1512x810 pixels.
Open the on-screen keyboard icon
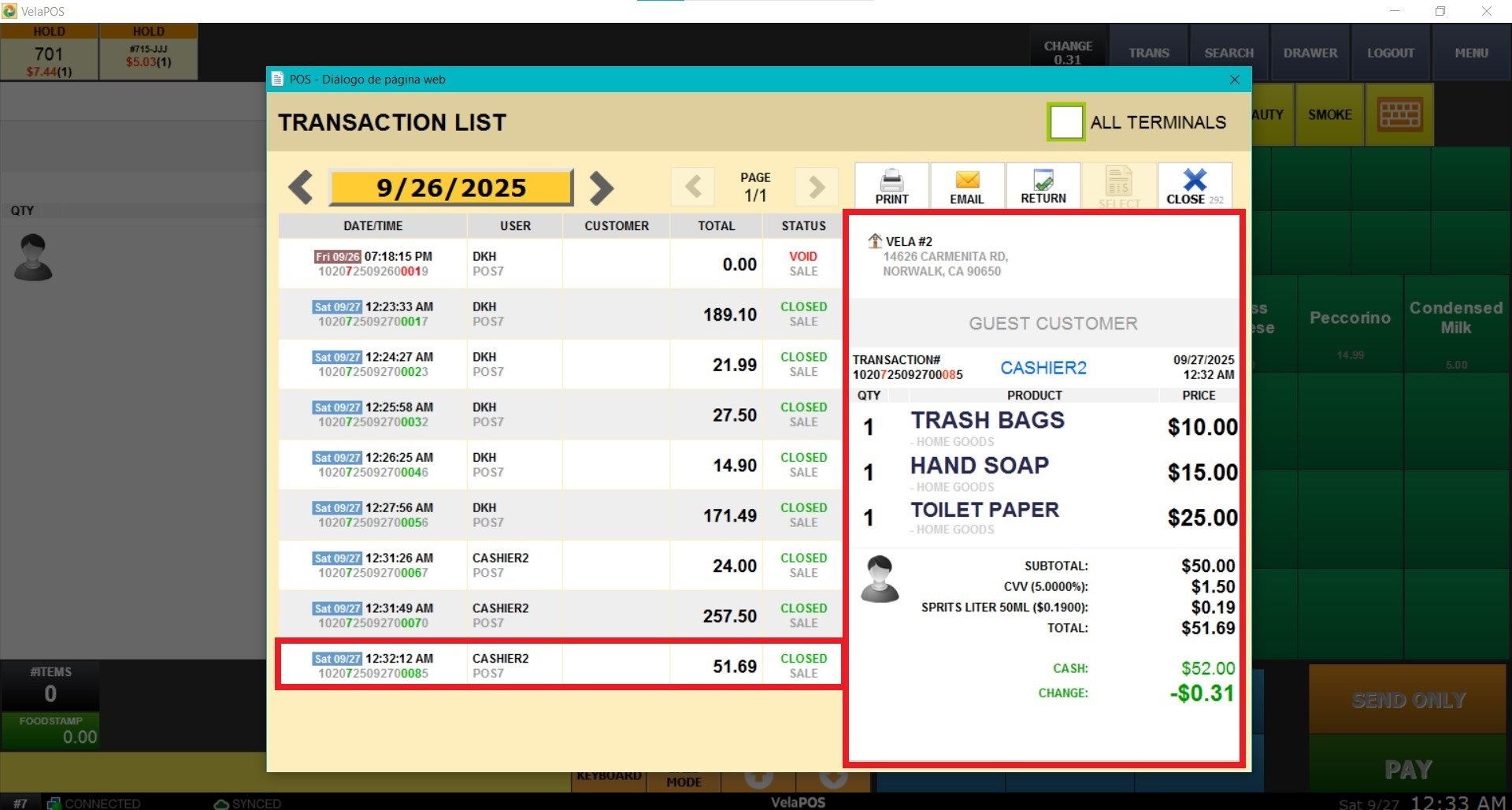click(1399, 115)
